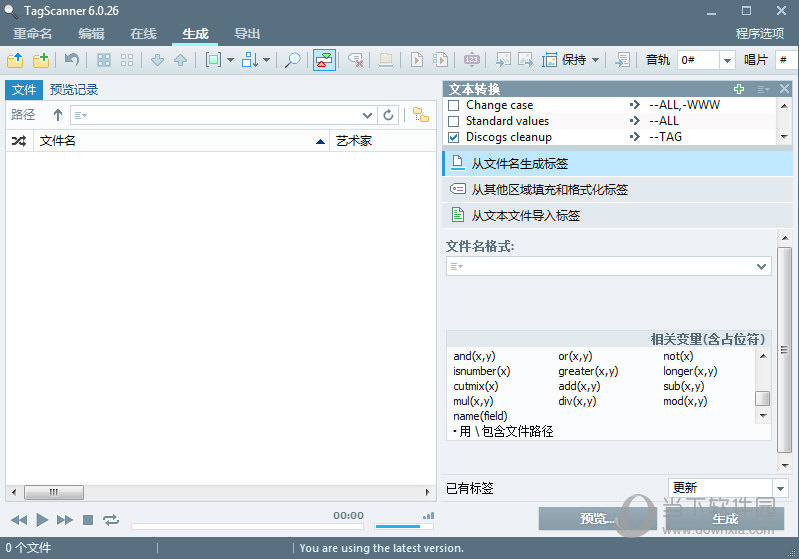Expand the 文件名格式 combo box arrow
The image size is (799, 559).
tap(761, 267)
